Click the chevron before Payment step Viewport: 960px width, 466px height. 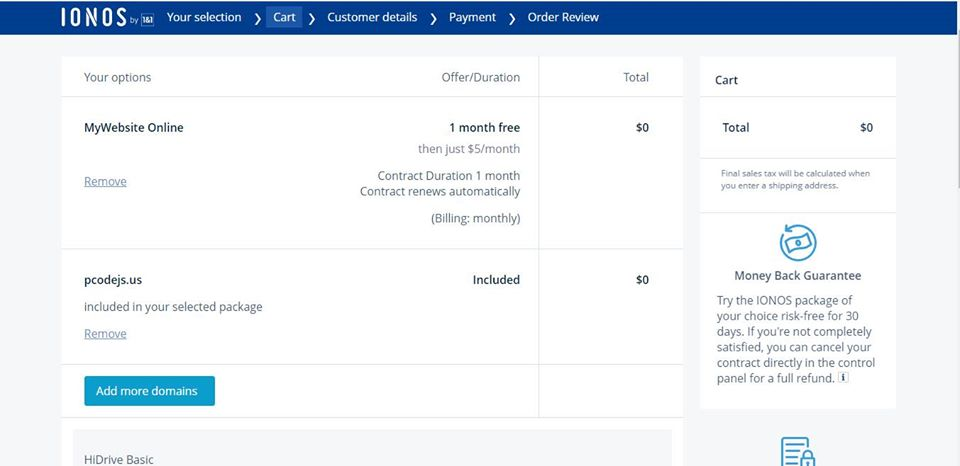[433, 18]
